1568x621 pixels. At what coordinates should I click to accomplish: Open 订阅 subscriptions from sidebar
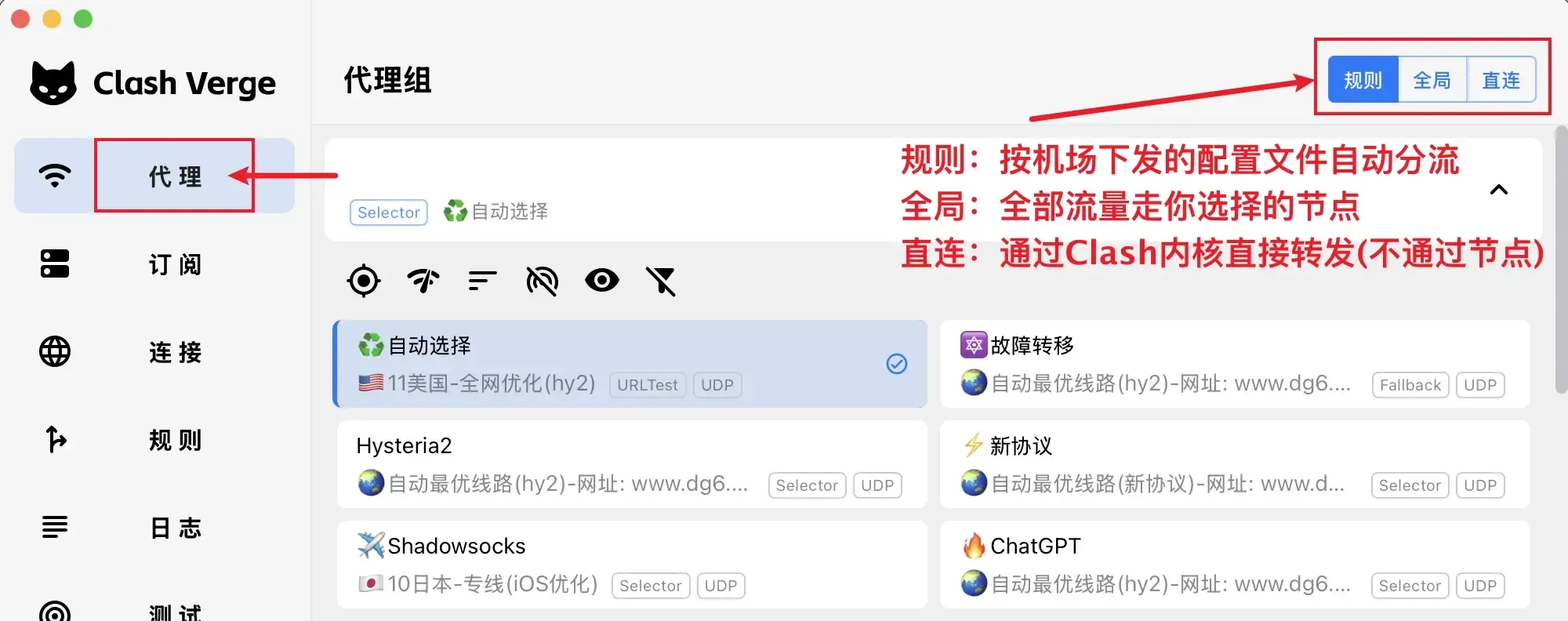[154, 264]
